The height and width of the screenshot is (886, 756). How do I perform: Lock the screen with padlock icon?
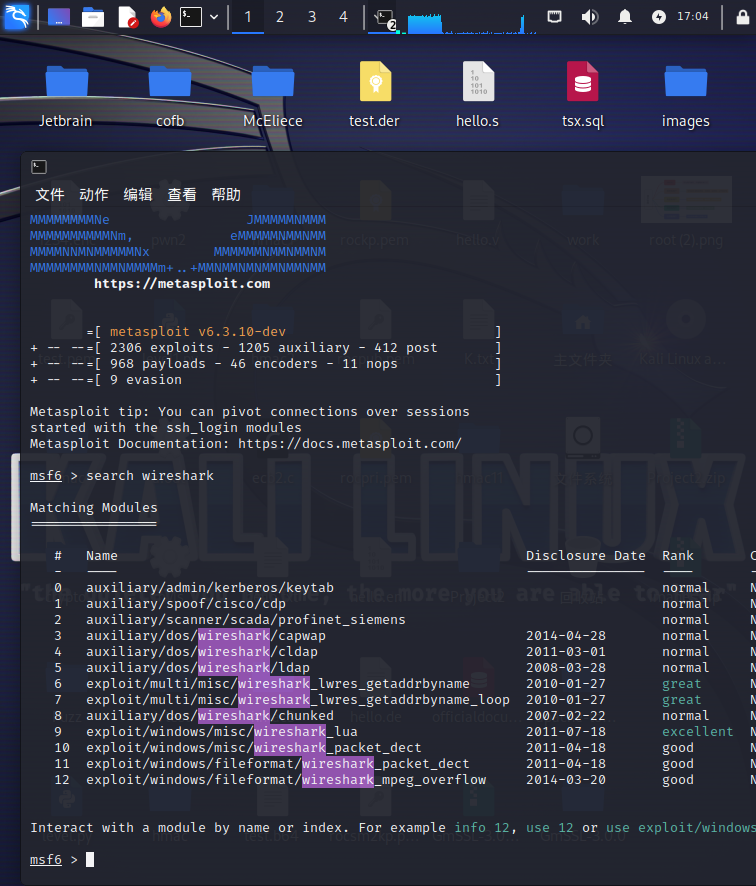(x=742, y=17)
